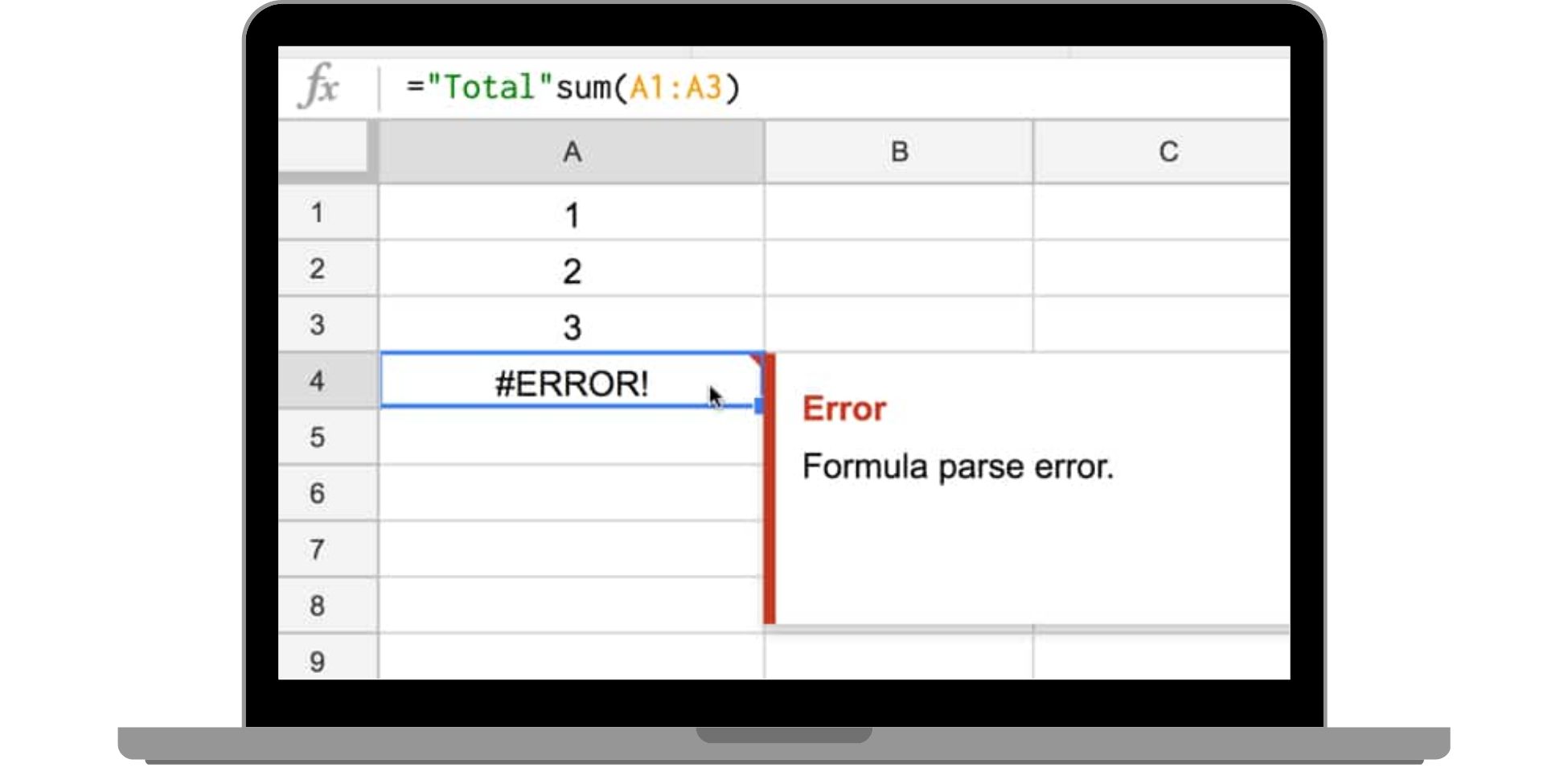Select row 4 header
Image resolution: width=1568 pixels, height=784 pixels.
(x=318, y=380)
